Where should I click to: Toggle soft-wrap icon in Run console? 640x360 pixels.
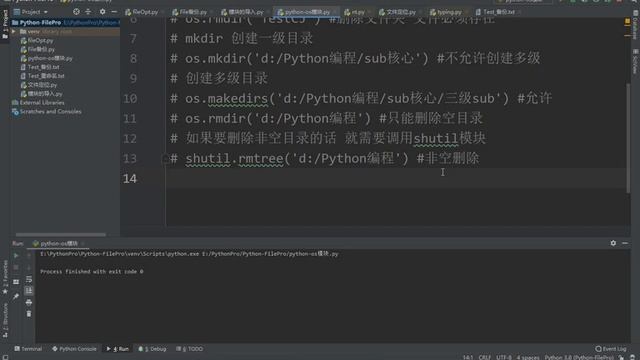(x=29, y=280)
